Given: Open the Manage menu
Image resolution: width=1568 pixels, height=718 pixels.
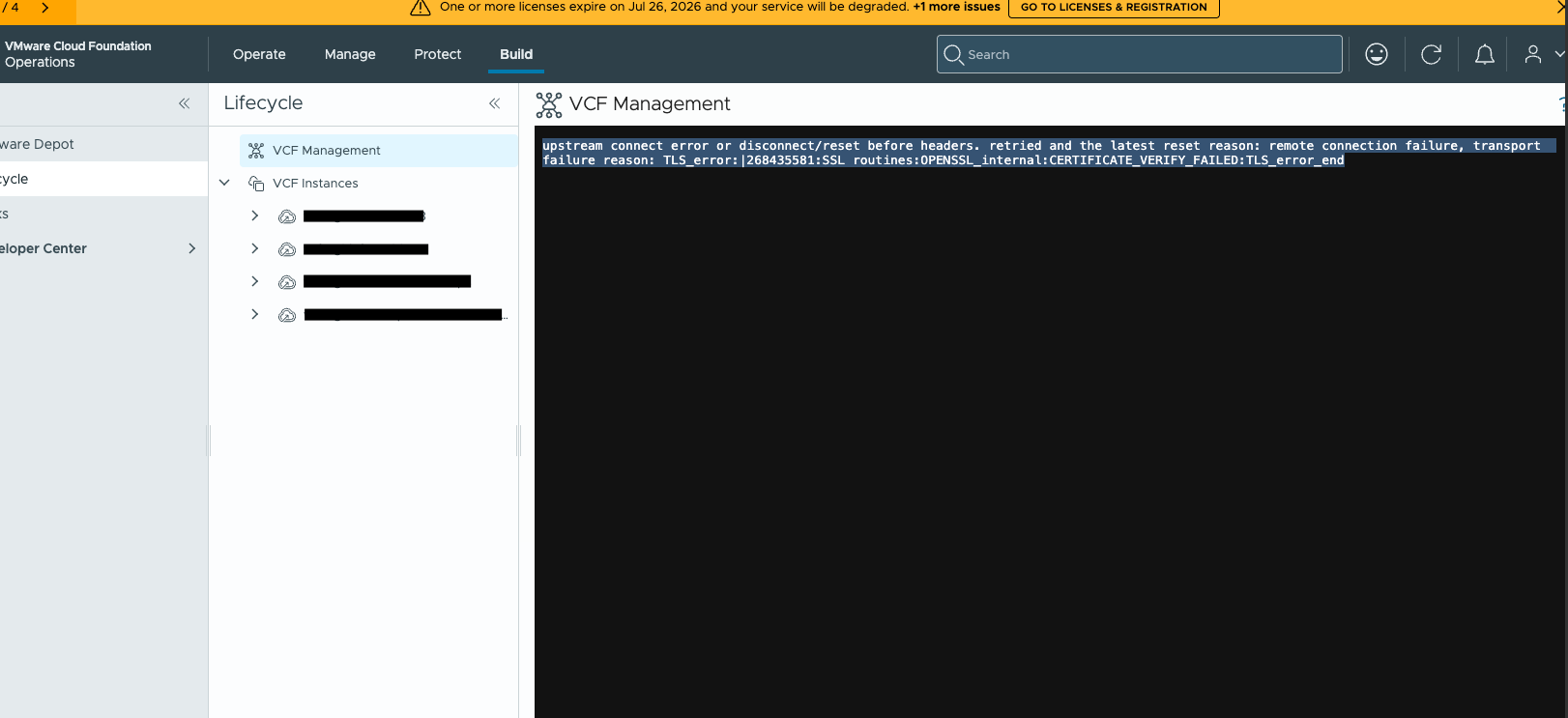Looking at the screenshot, I should pyautogui.click(x=350, y=54).
